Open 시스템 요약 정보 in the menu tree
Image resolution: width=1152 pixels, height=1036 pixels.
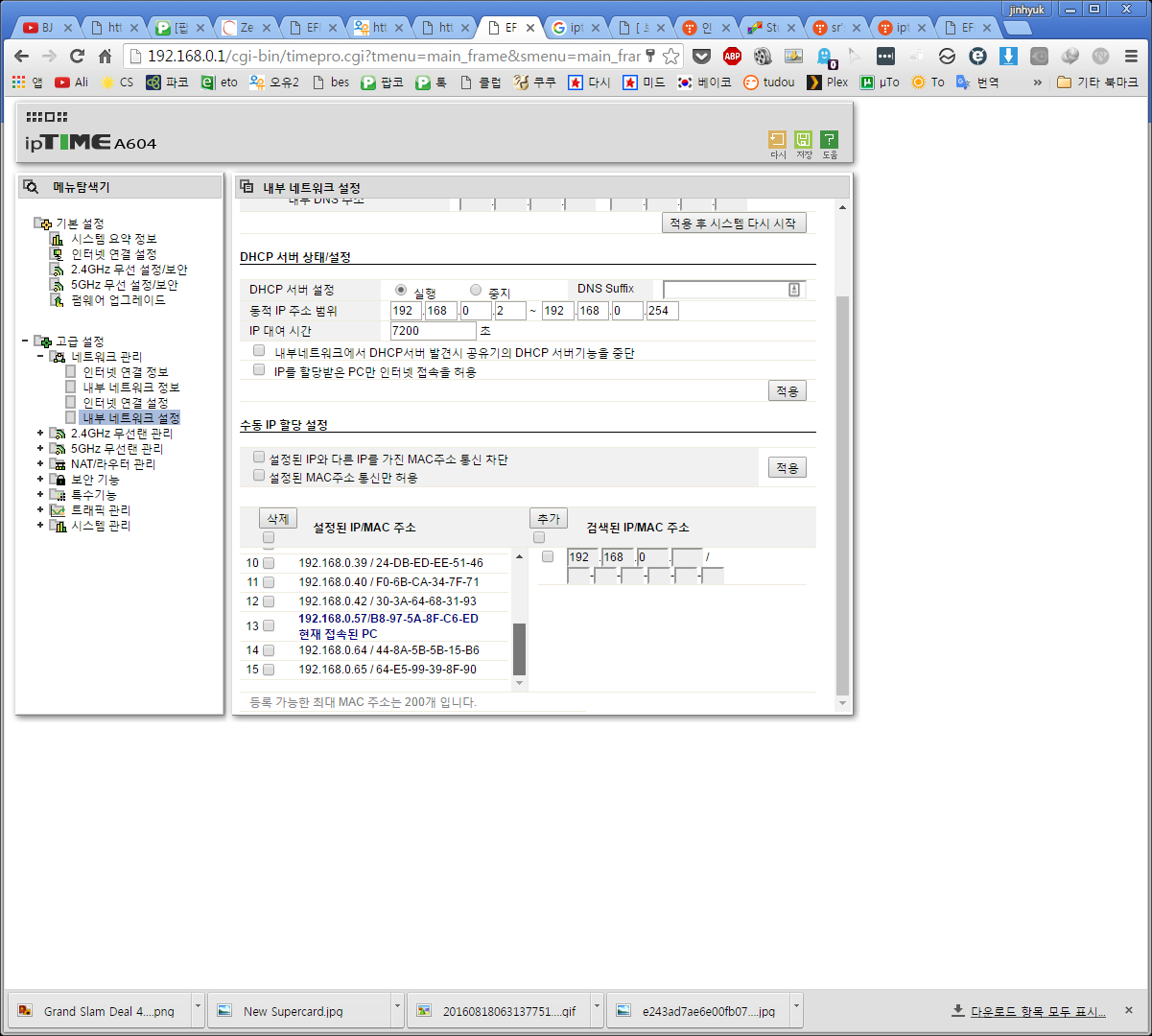tap(113, 239)
